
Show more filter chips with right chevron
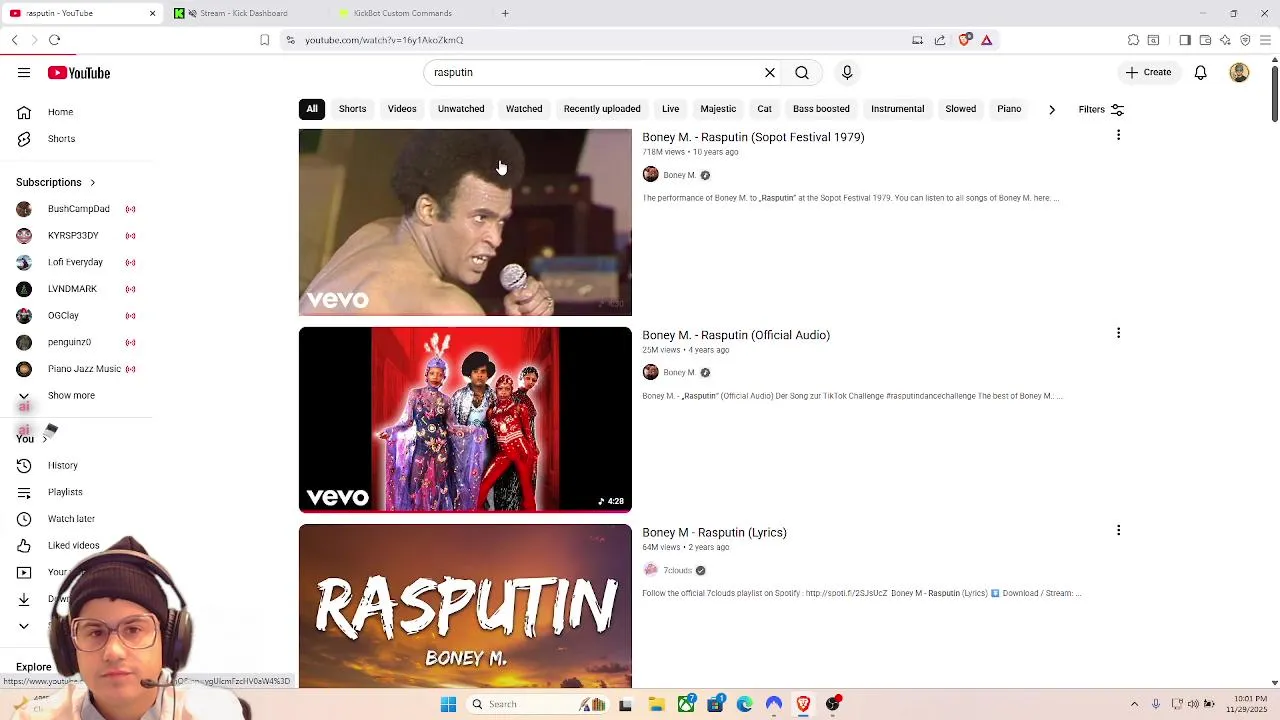[1051, 109]
